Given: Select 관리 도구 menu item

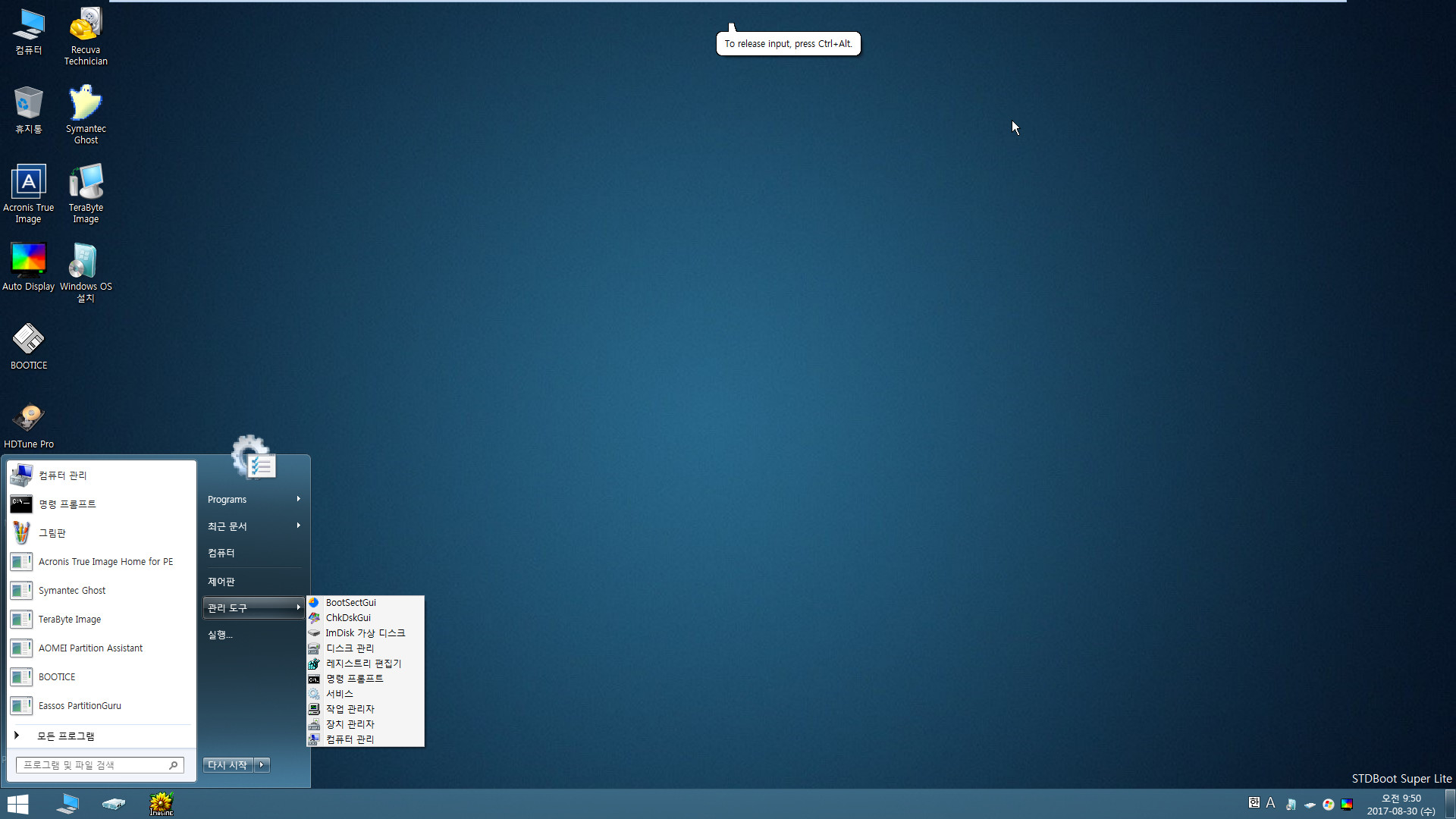Looking at the screenshot, I should [253, 608].
